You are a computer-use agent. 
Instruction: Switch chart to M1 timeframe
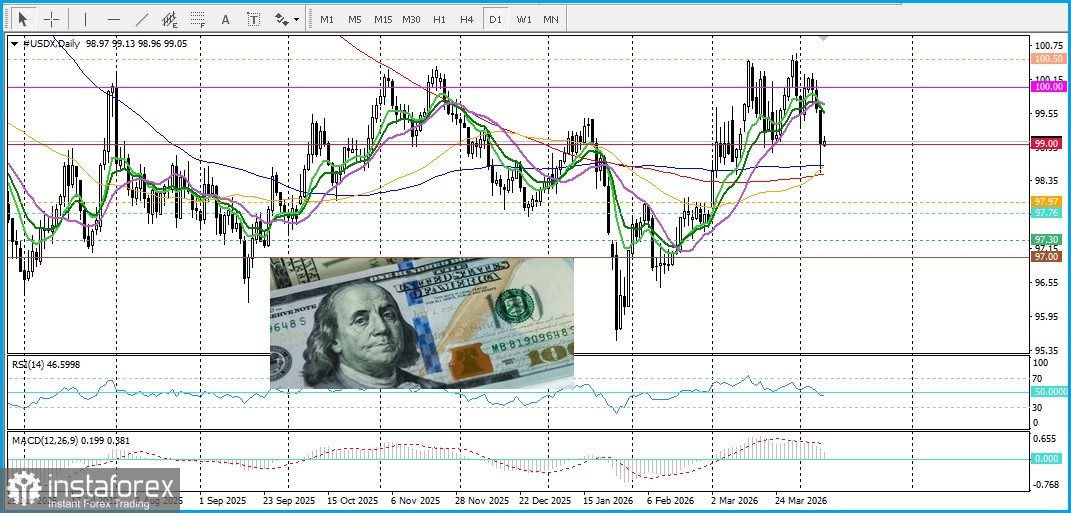pyautogui.click(x=327, y=19)
